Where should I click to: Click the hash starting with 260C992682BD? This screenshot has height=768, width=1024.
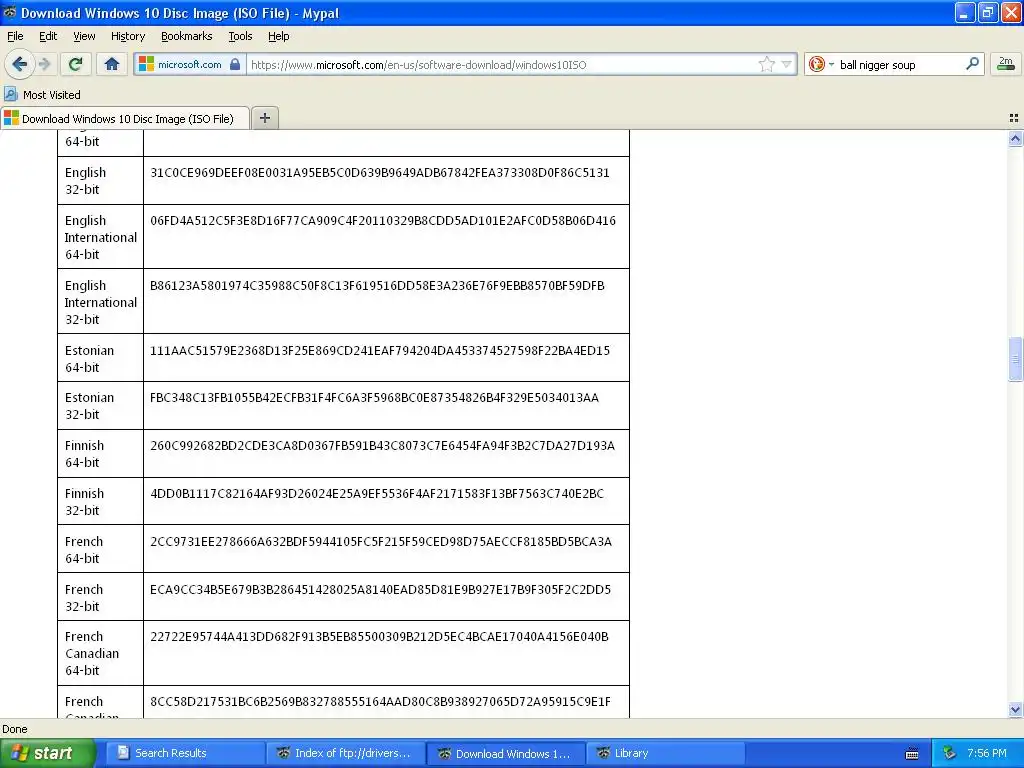382,445
